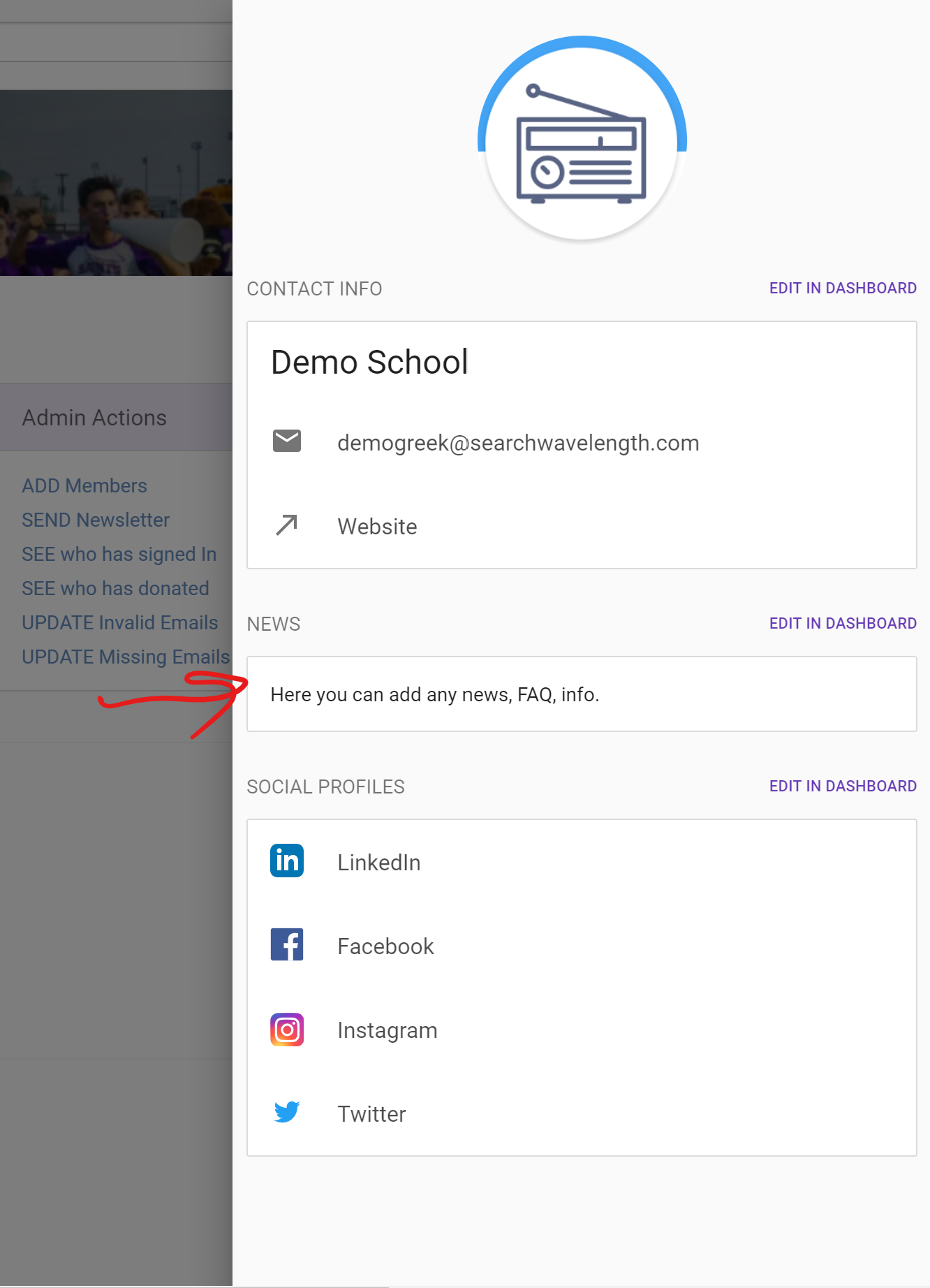
Task: Open SEE who has signed In
Action: [119, 554]
